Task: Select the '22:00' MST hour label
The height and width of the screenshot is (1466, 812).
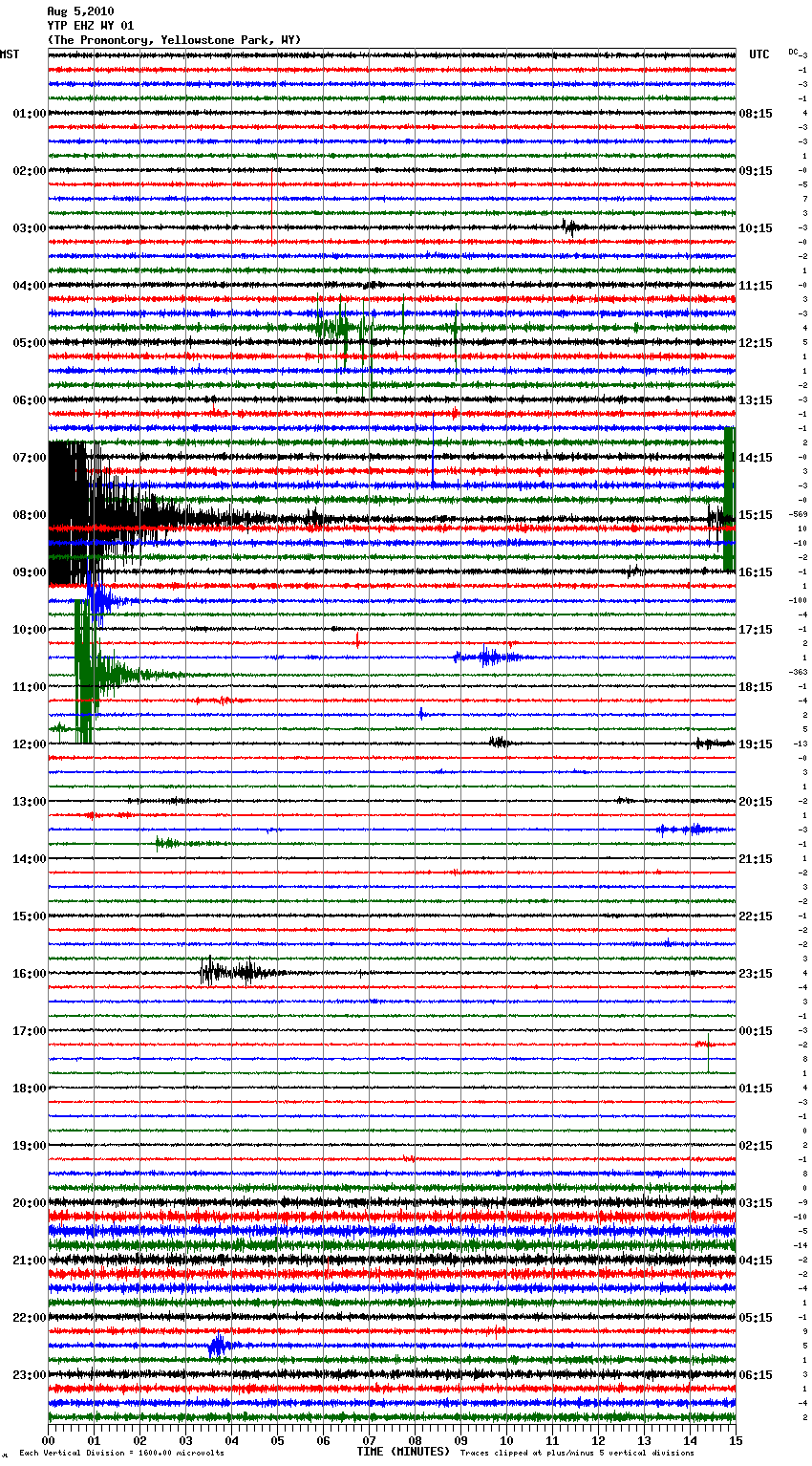Action: click(x=30, y=1318)
